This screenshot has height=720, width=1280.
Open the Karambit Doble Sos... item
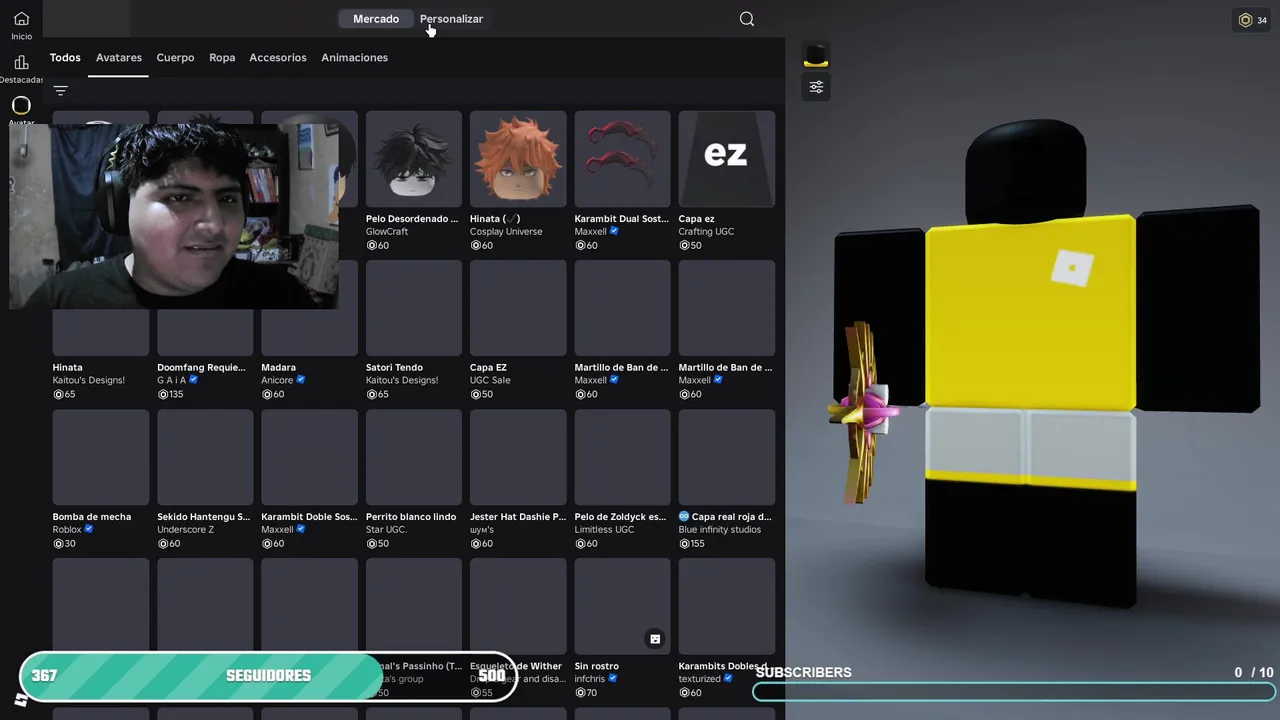point(309,479)
